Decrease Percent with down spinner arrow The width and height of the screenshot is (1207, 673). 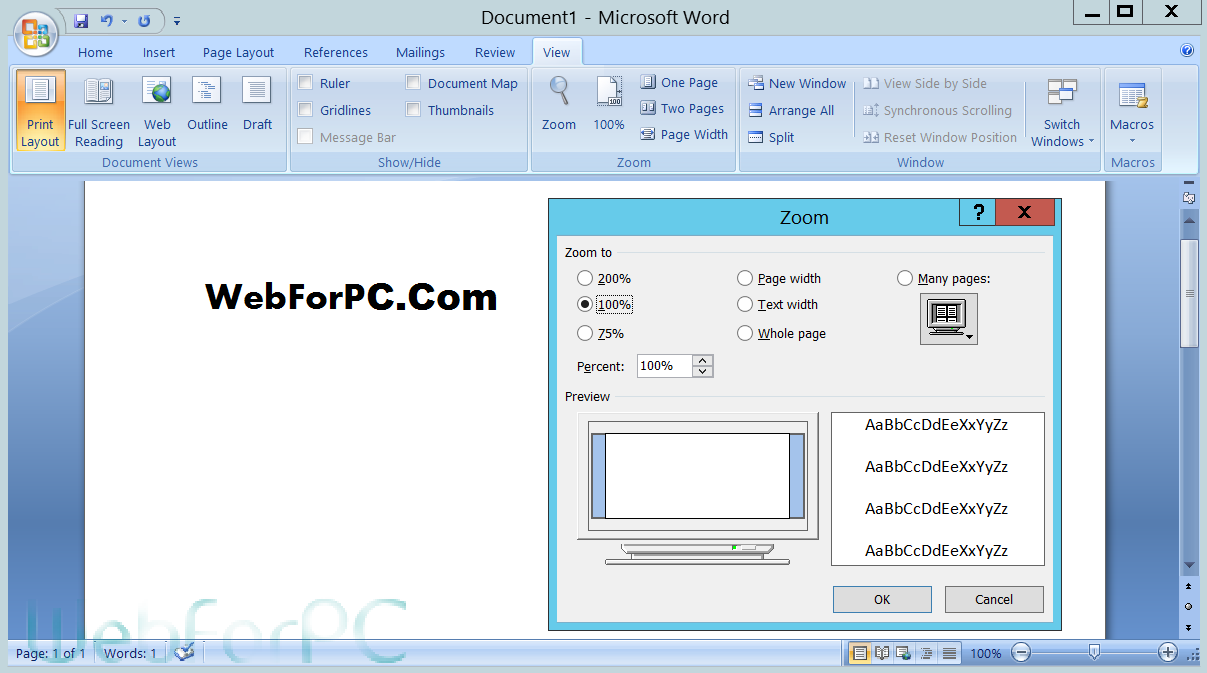pos(703,372)
